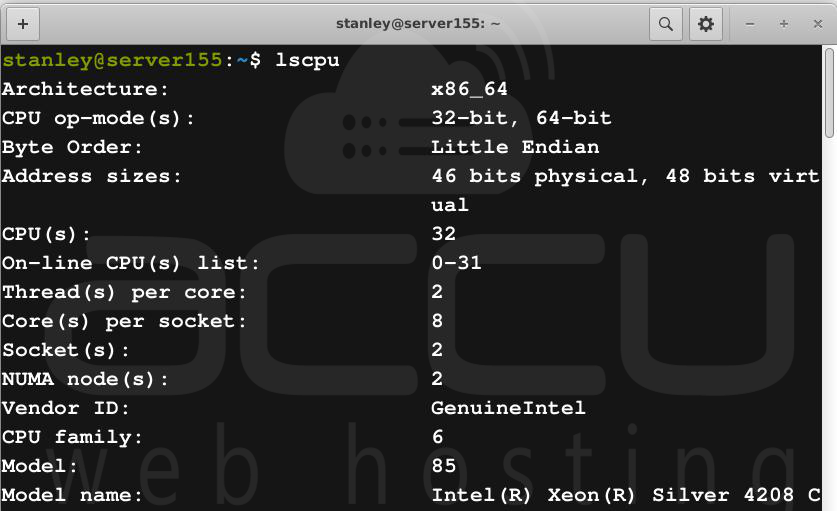Select the Thread(s) per core label

click(x=124, y=292)
